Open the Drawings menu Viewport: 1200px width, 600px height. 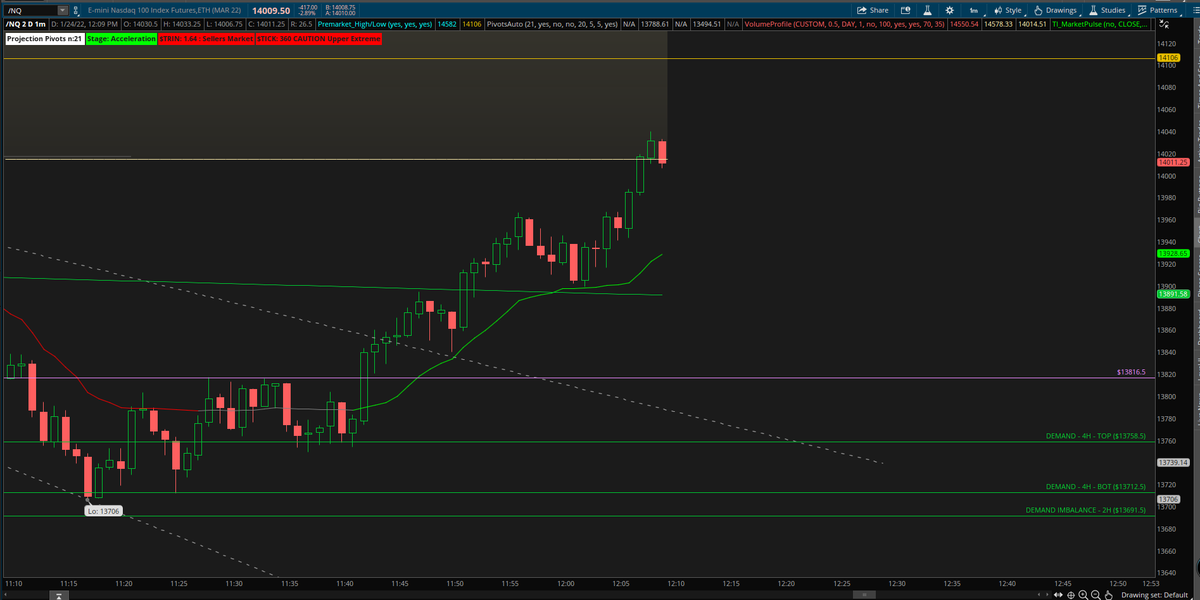1055,10
